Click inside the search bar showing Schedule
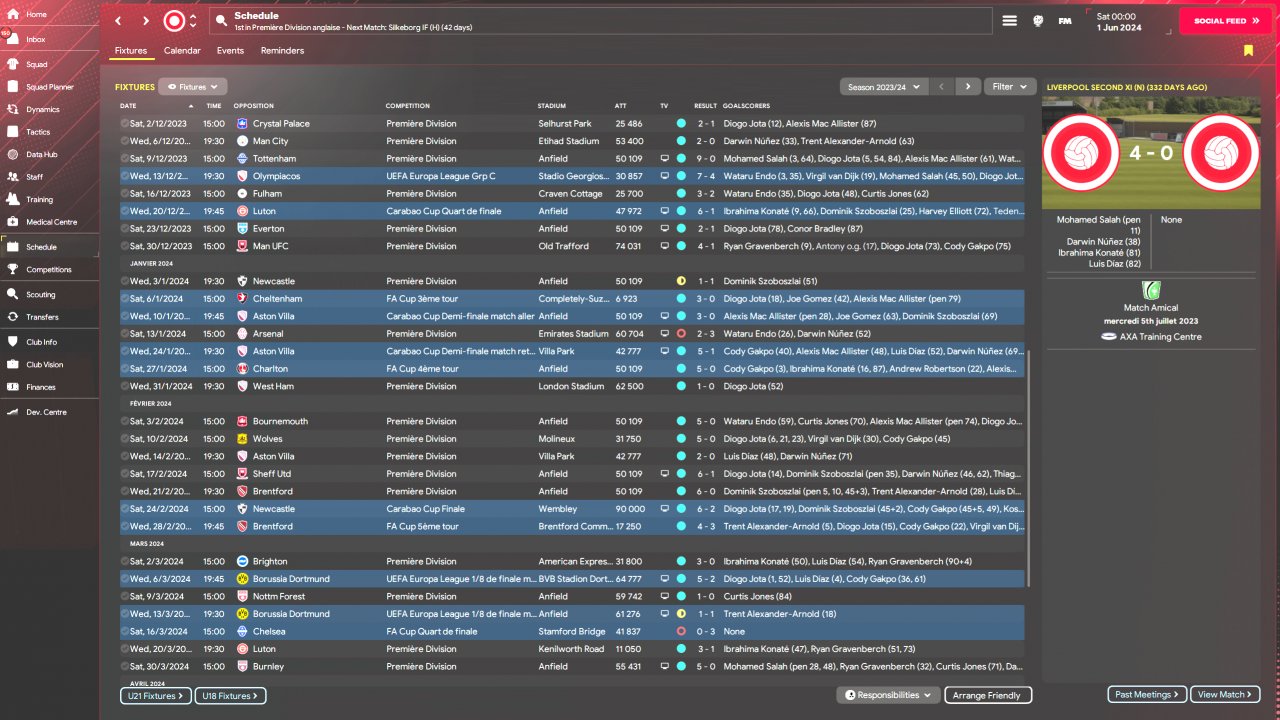 point(600,21)
